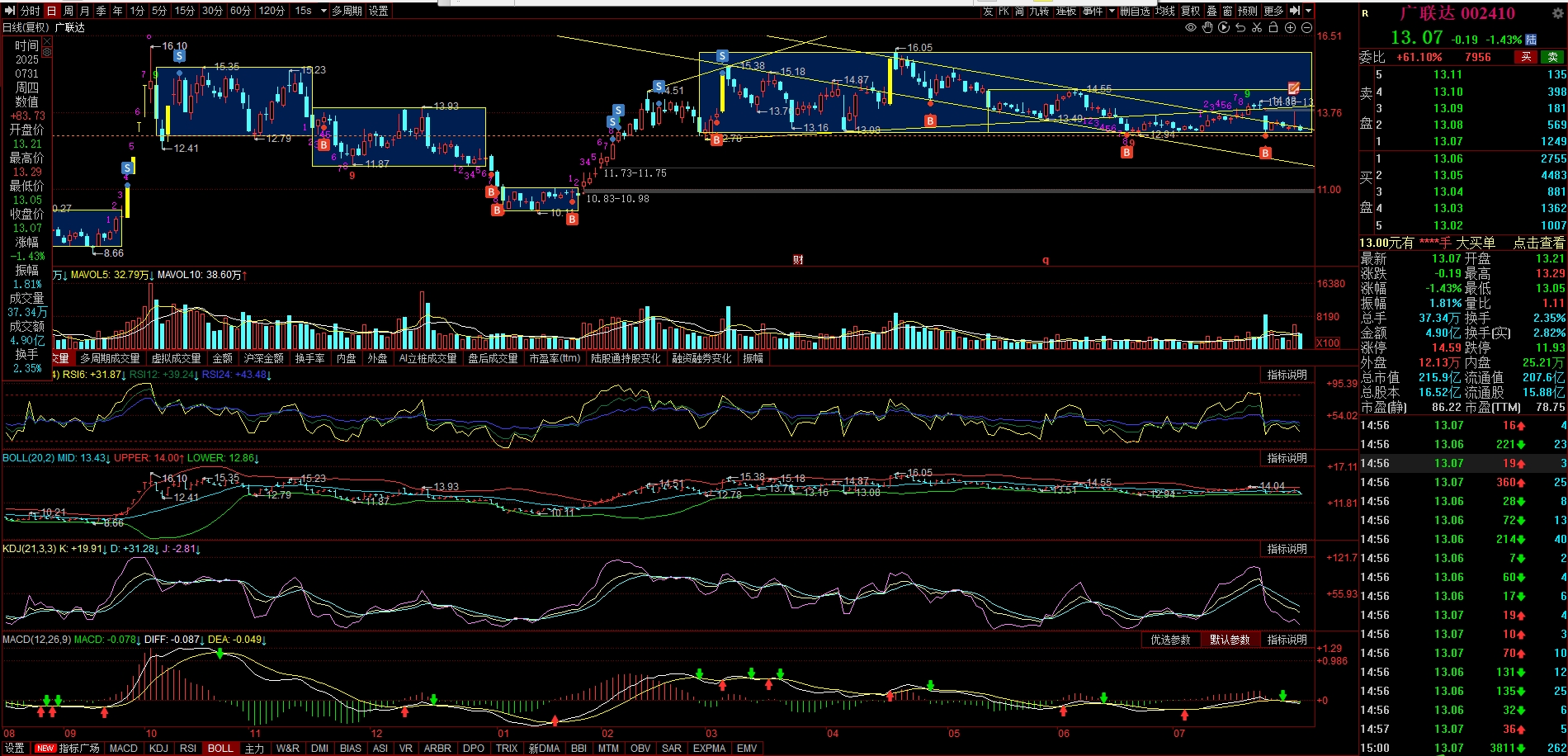The width and height of the screenshot is (1568, 756).
Task: Select the scissors cut tool icon
Action: [x=1257, y=27]
